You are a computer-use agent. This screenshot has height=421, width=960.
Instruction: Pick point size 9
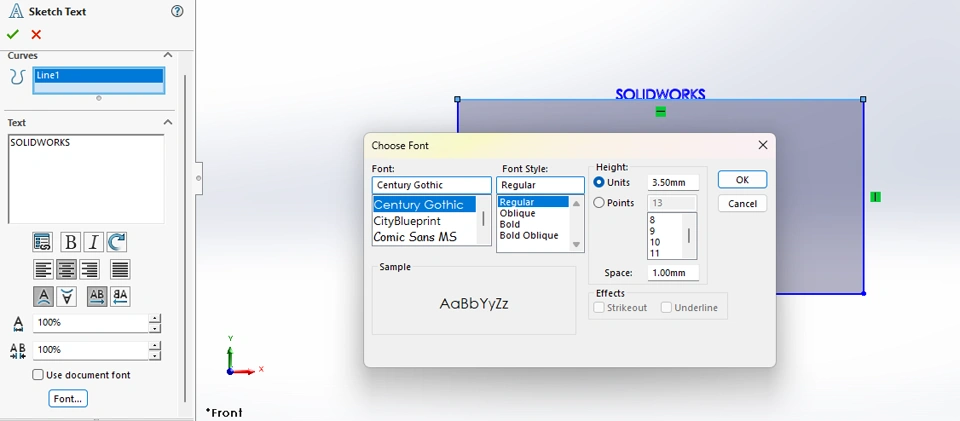tap(653, 231)
